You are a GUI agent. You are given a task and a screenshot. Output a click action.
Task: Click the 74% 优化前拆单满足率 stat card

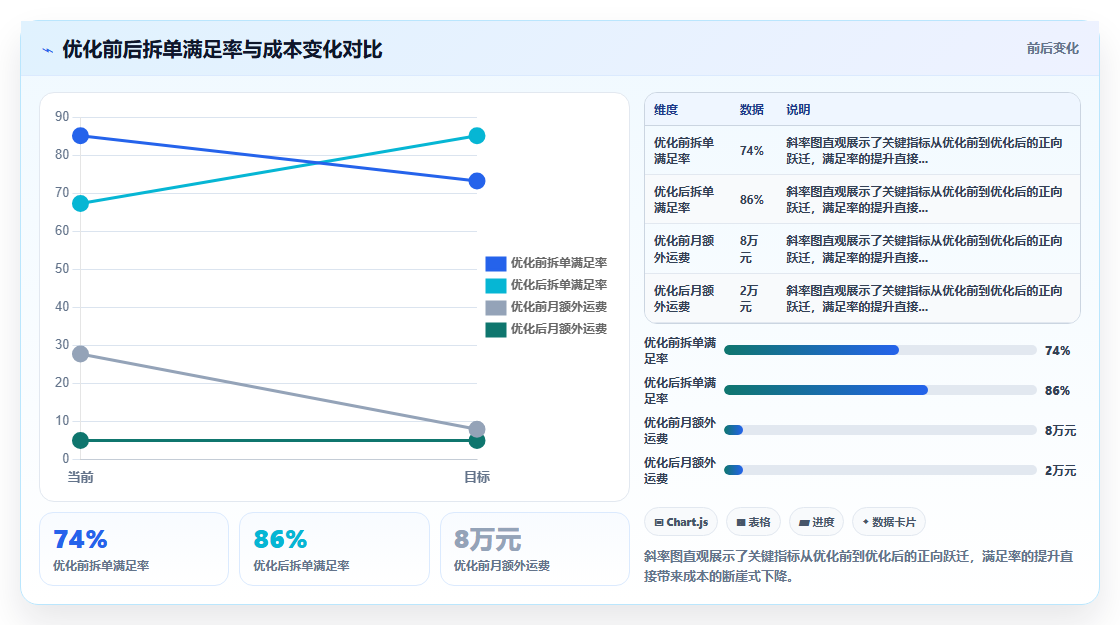(x=134, y=549)
